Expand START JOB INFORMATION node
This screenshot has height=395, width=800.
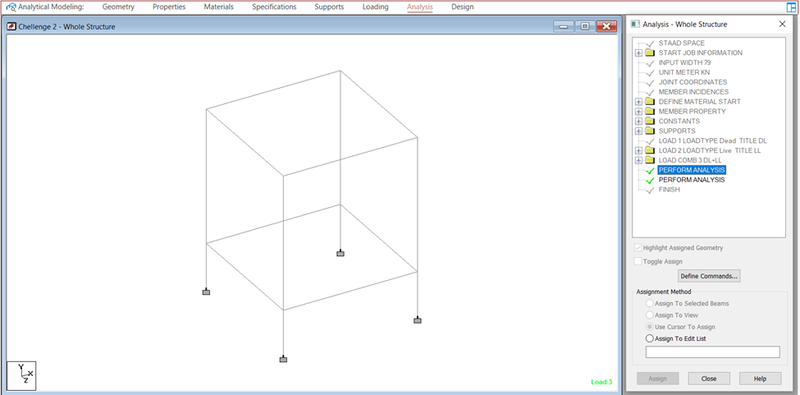pyautogui.click(x=638, y=53)
